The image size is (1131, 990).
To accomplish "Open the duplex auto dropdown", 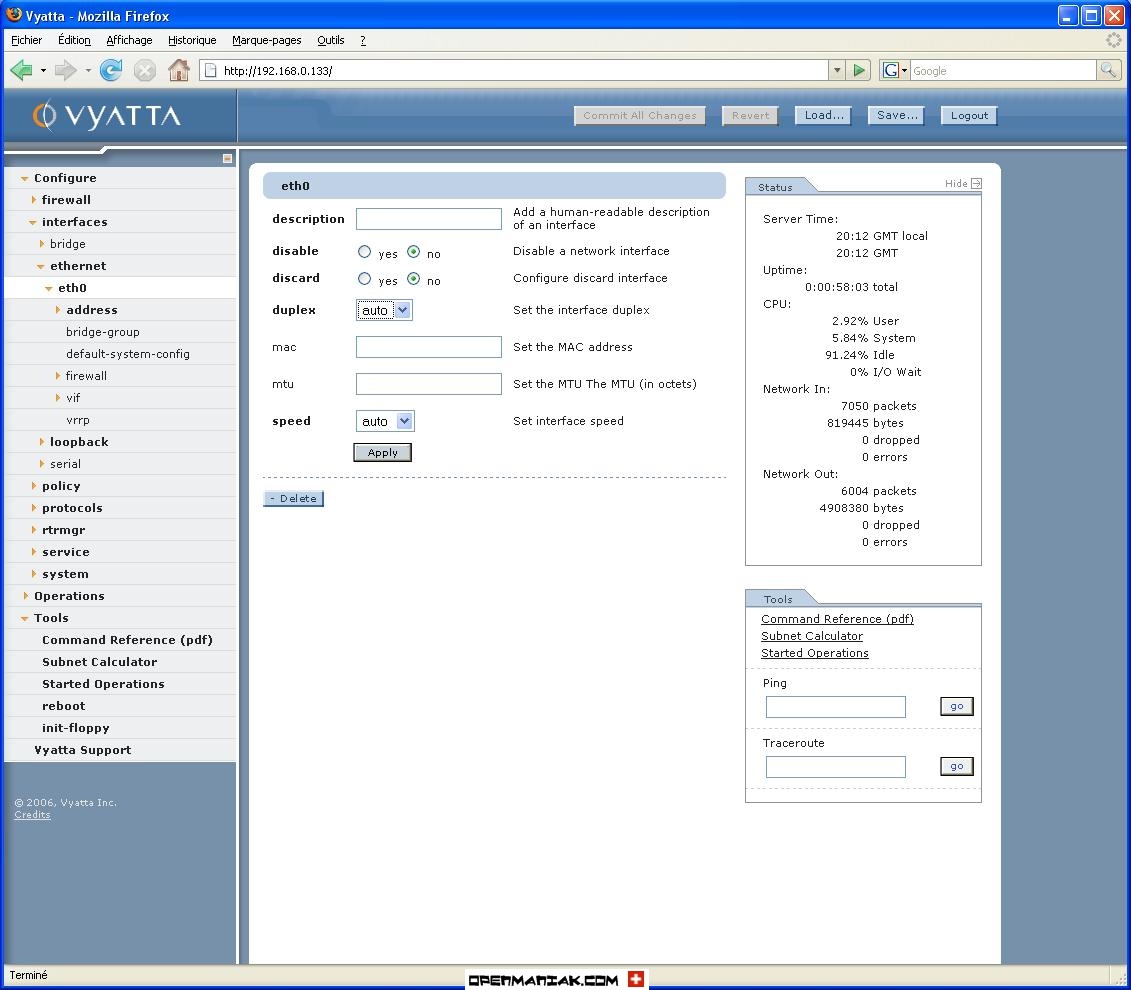I will (x=384, y=310).
